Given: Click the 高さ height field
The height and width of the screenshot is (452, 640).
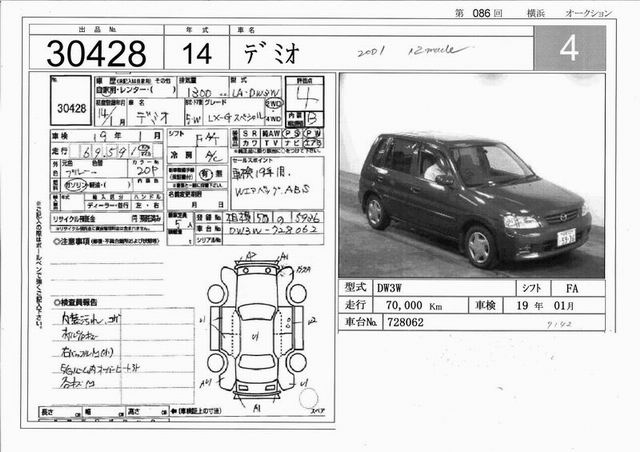Looking at the screenshot, I should [x=147, y=412].
